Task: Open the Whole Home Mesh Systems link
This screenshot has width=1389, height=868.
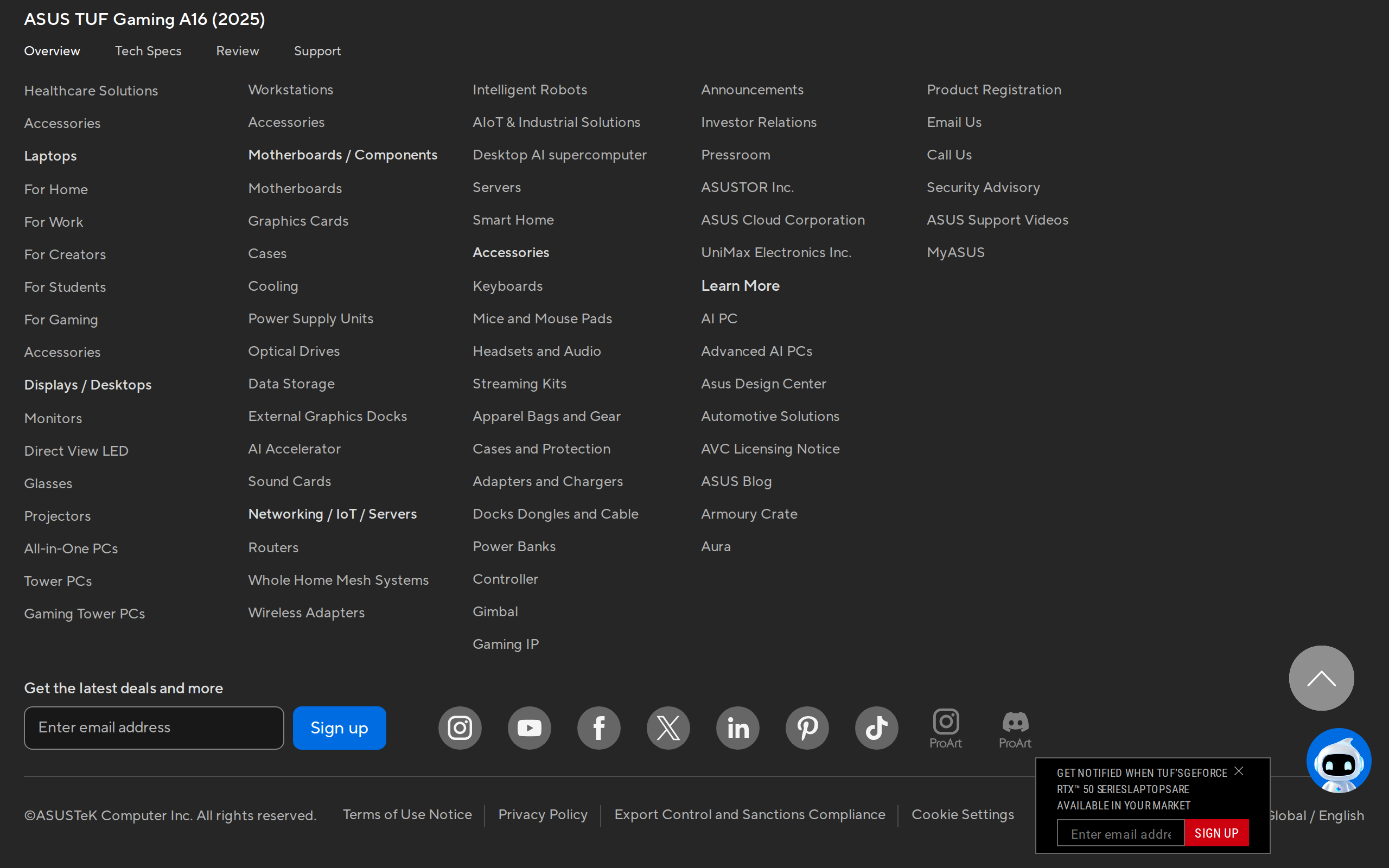Action: 338,580
